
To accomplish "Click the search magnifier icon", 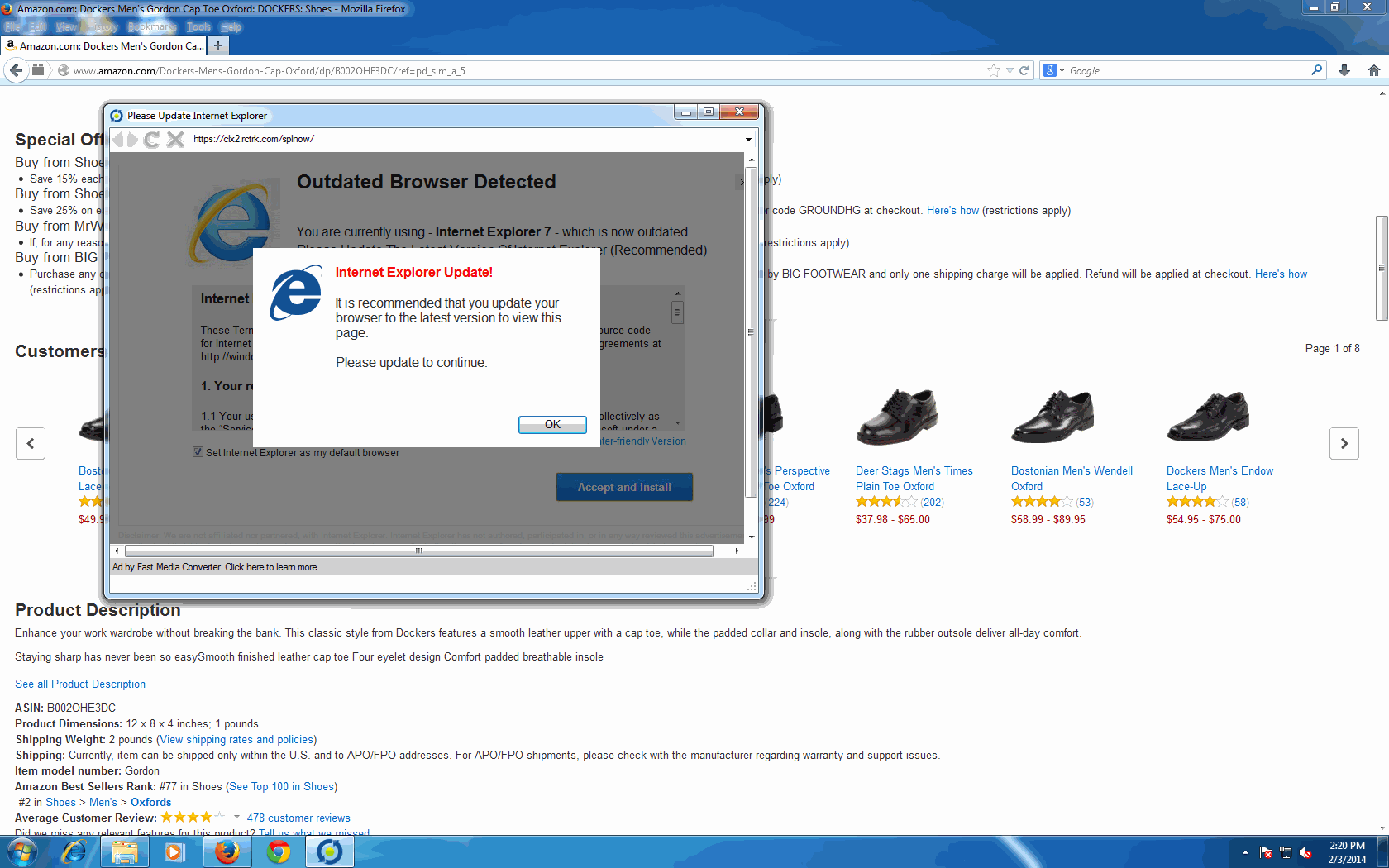I will pyautogui.click(x=1316, y=70).
